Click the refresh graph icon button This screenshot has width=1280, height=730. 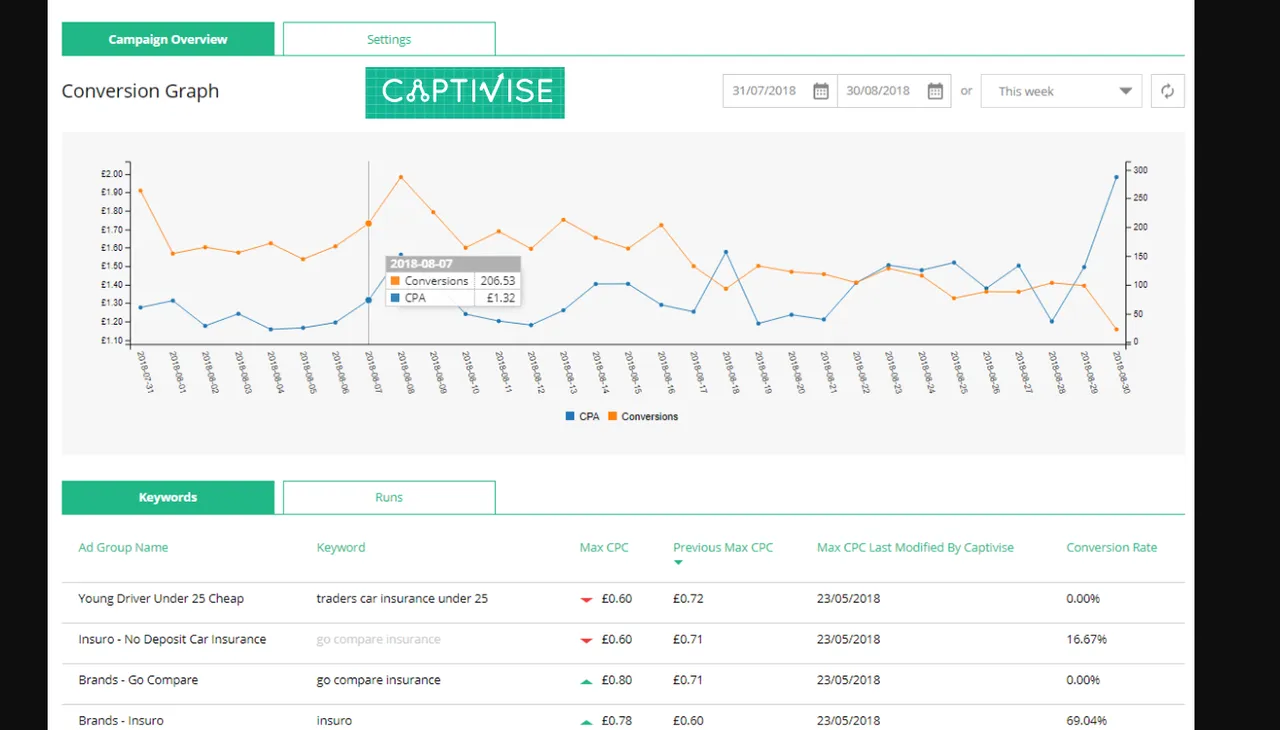(1167, 91)
